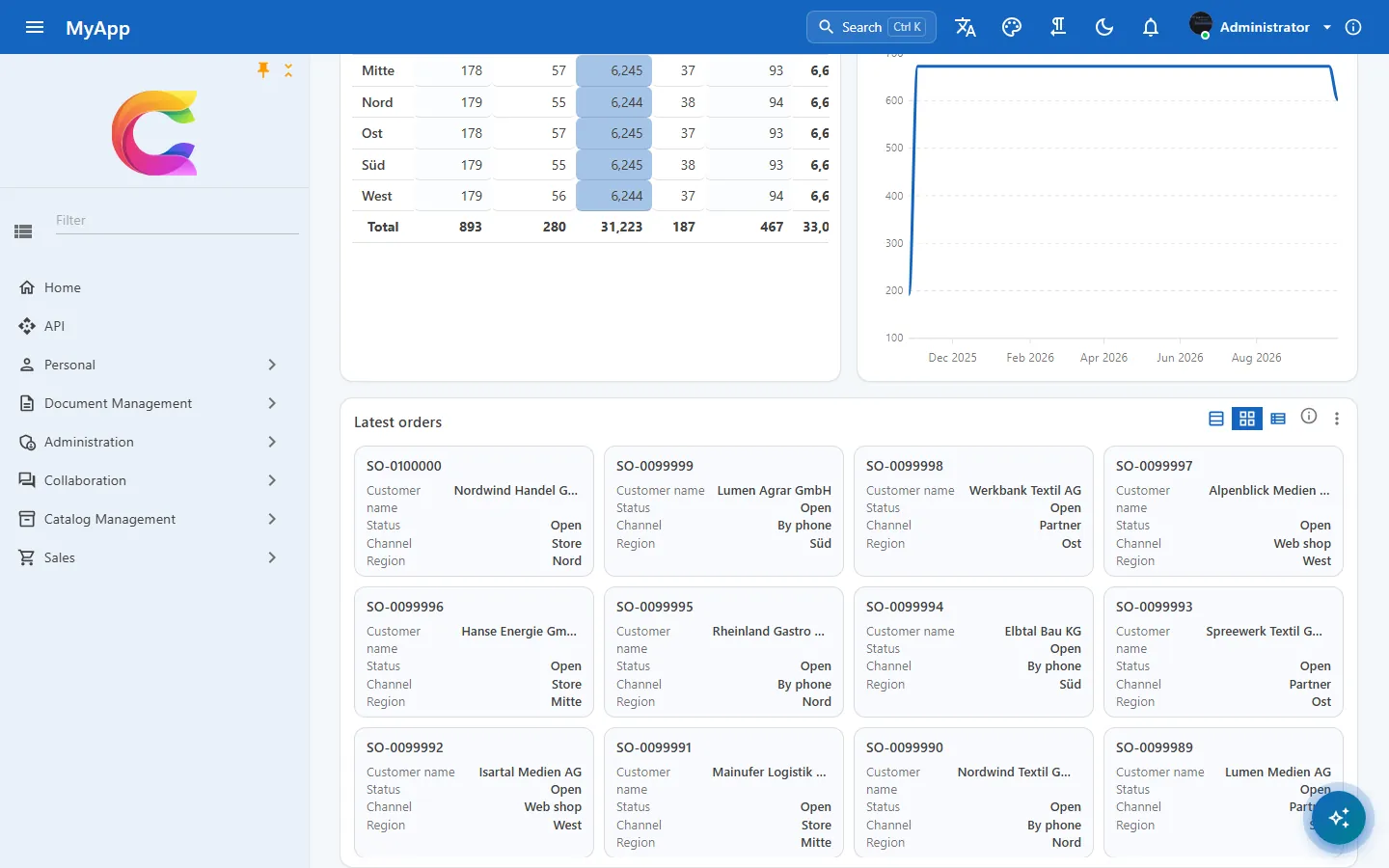Screen dimensions: 1389x868
Task: Focus the sidebar Filter field
Action: click(x=177, y=220)
